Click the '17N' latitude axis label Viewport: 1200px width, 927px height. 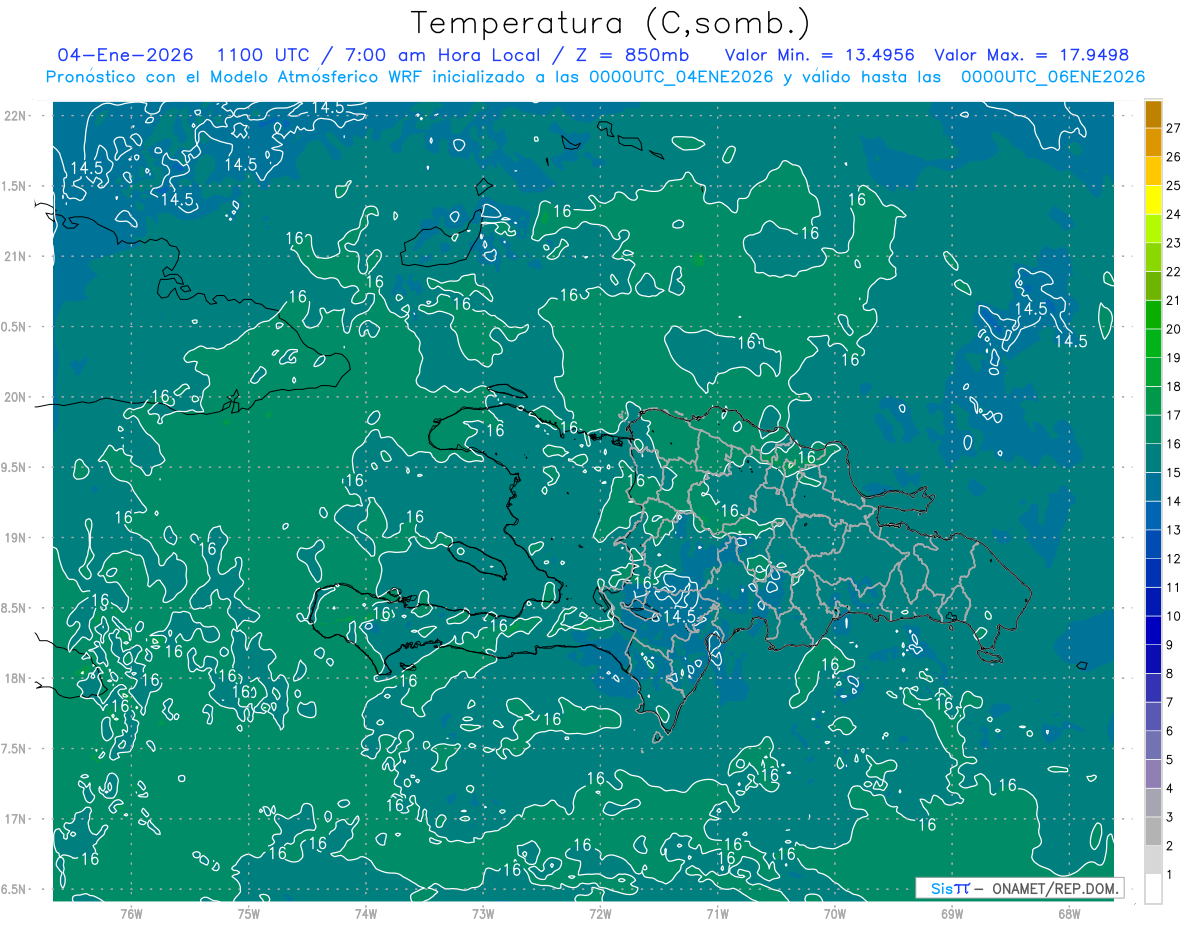[x=17, y=819]
